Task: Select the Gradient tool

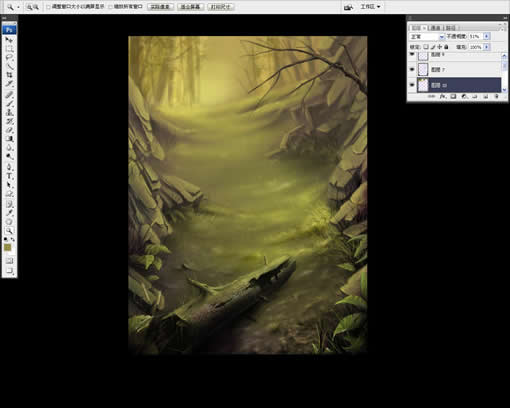Action: (9, 138)
